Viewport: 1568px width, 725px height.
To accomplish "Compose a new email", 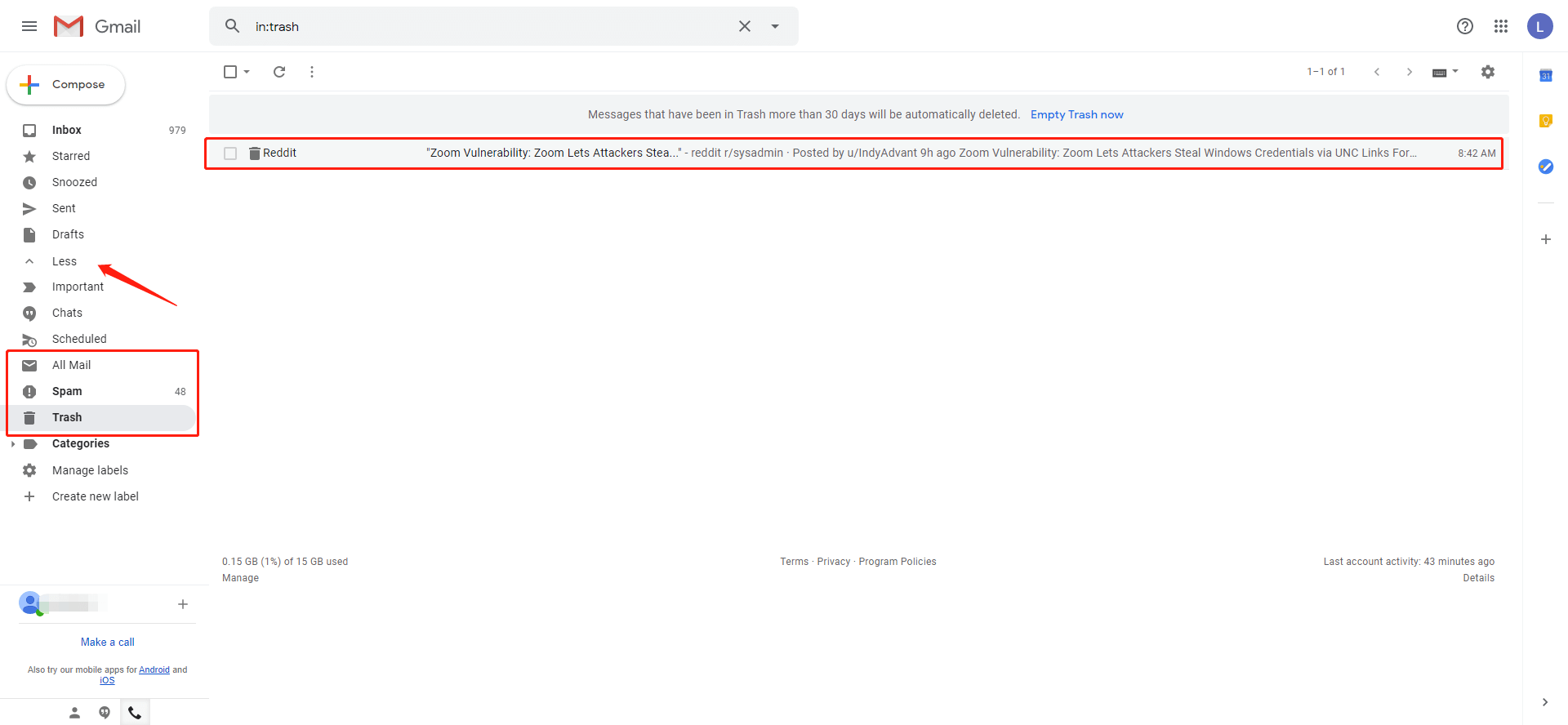I will coord(66,85).
